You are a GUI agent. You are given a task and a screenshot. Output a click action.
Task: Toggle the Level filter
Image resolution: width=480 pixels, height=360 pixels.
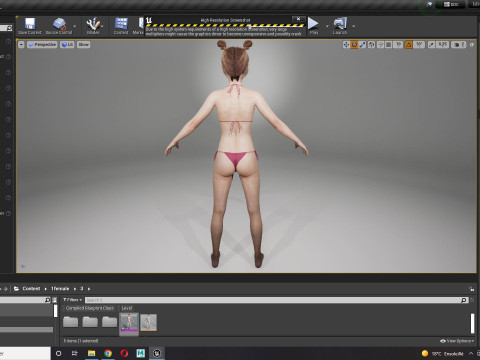[126, 308]
